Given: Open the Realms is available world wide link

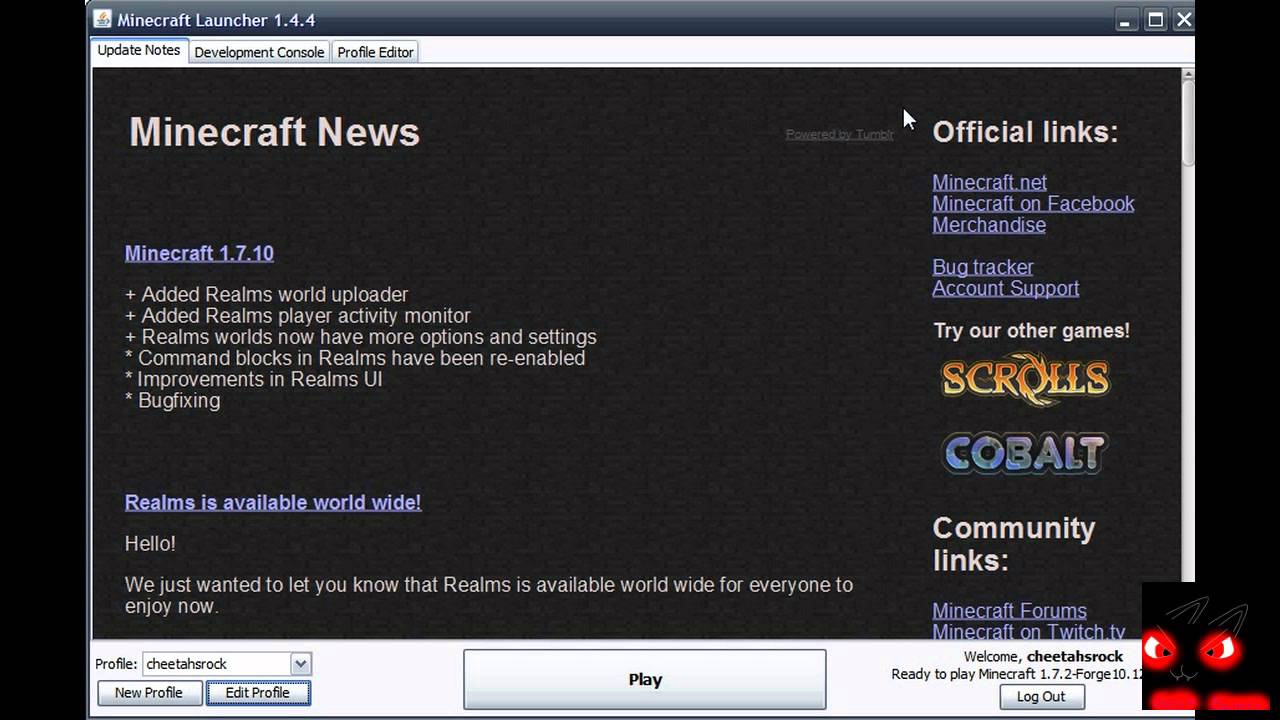Looking at the screenshot, I should click(x=273, y=502).
